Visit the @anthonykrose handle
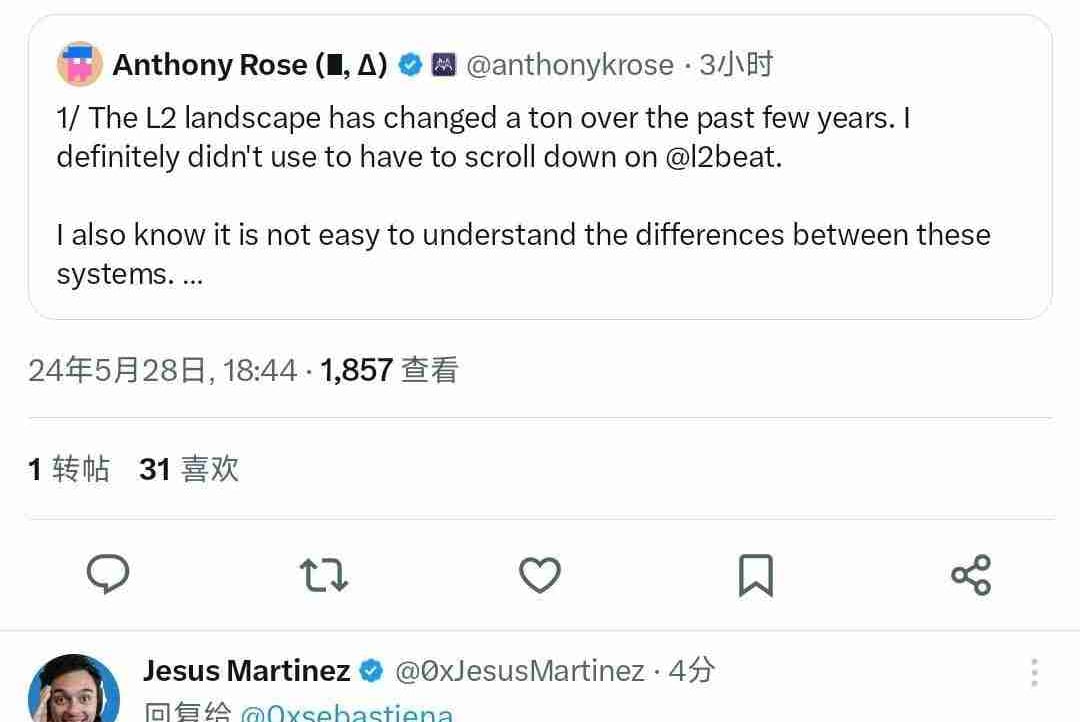The image size is (1080, 722). tap(570, 66)
